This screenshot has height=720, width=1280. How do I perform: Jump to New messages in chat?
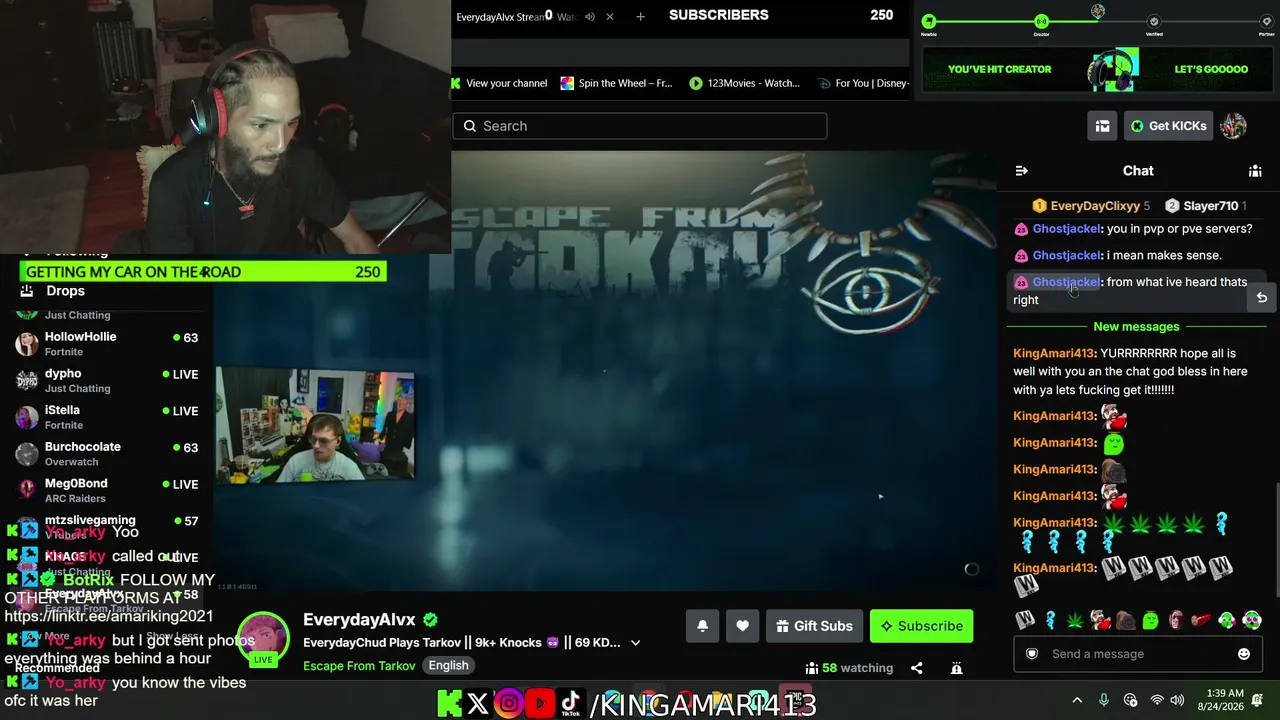click(1136, 327)
